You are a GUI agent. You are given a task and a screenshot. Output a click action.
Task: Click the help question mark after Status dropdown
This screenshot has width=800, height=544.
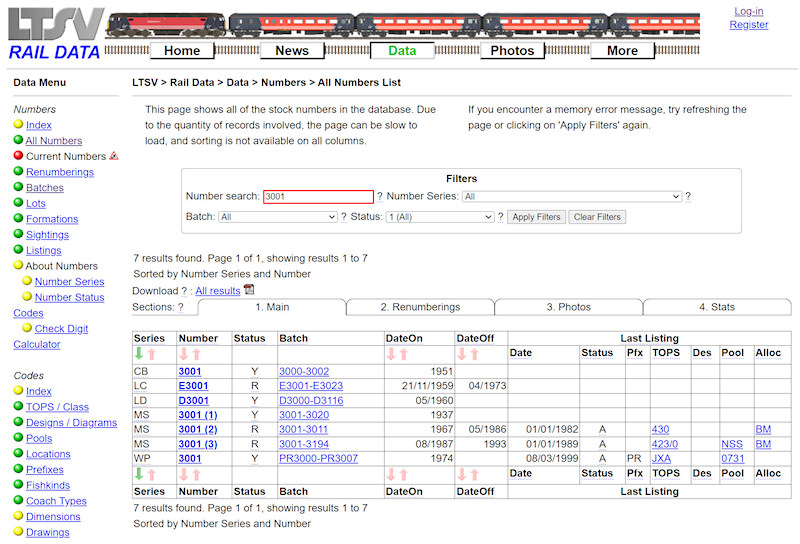pyautogui.click(x=501, y=217)
